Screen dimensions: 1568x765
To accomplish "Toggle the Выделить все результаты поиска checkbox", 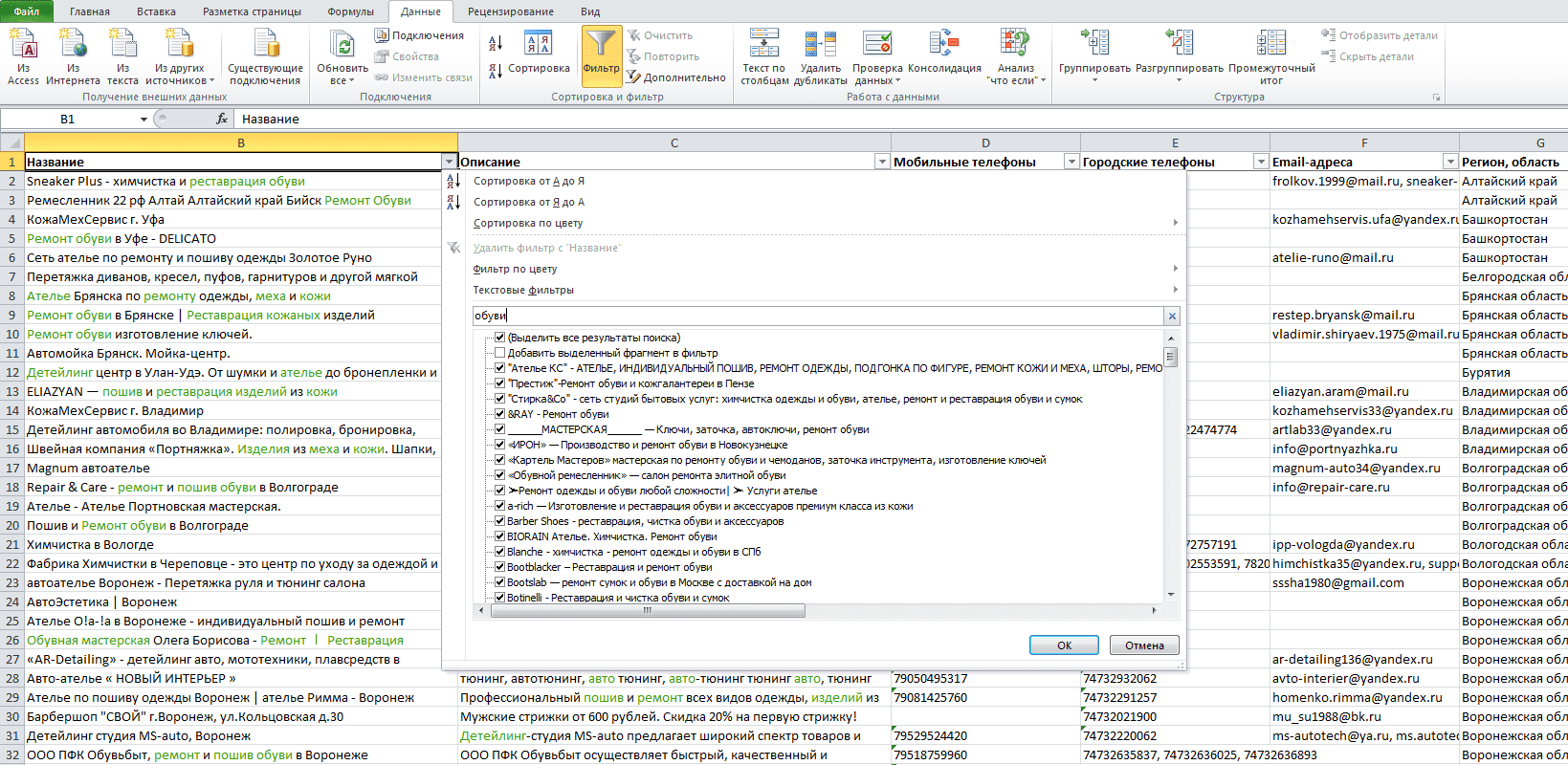I will tap(499, 338).
